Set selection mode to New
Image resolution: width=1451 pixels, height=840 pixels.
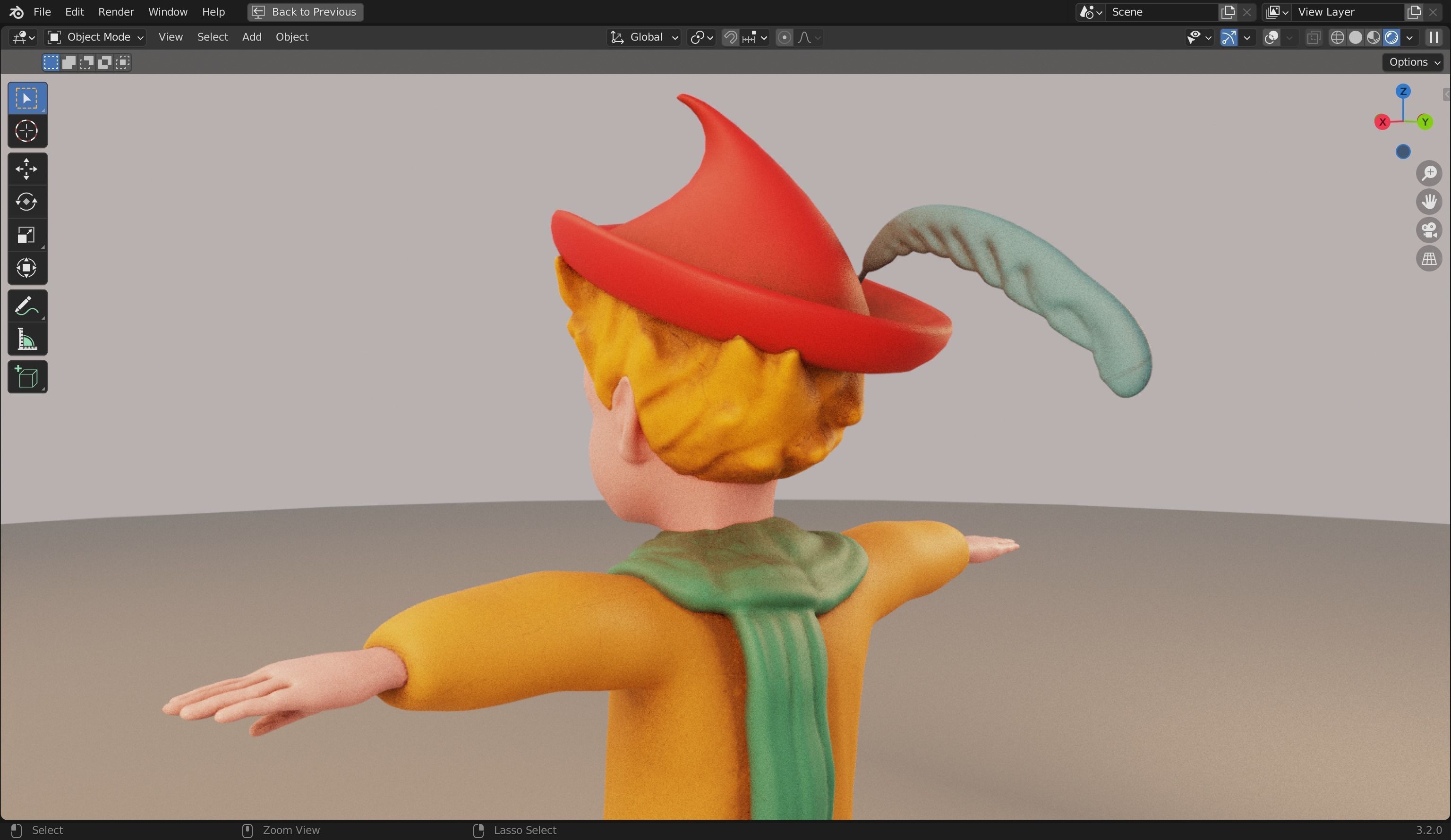click(51, 62)
